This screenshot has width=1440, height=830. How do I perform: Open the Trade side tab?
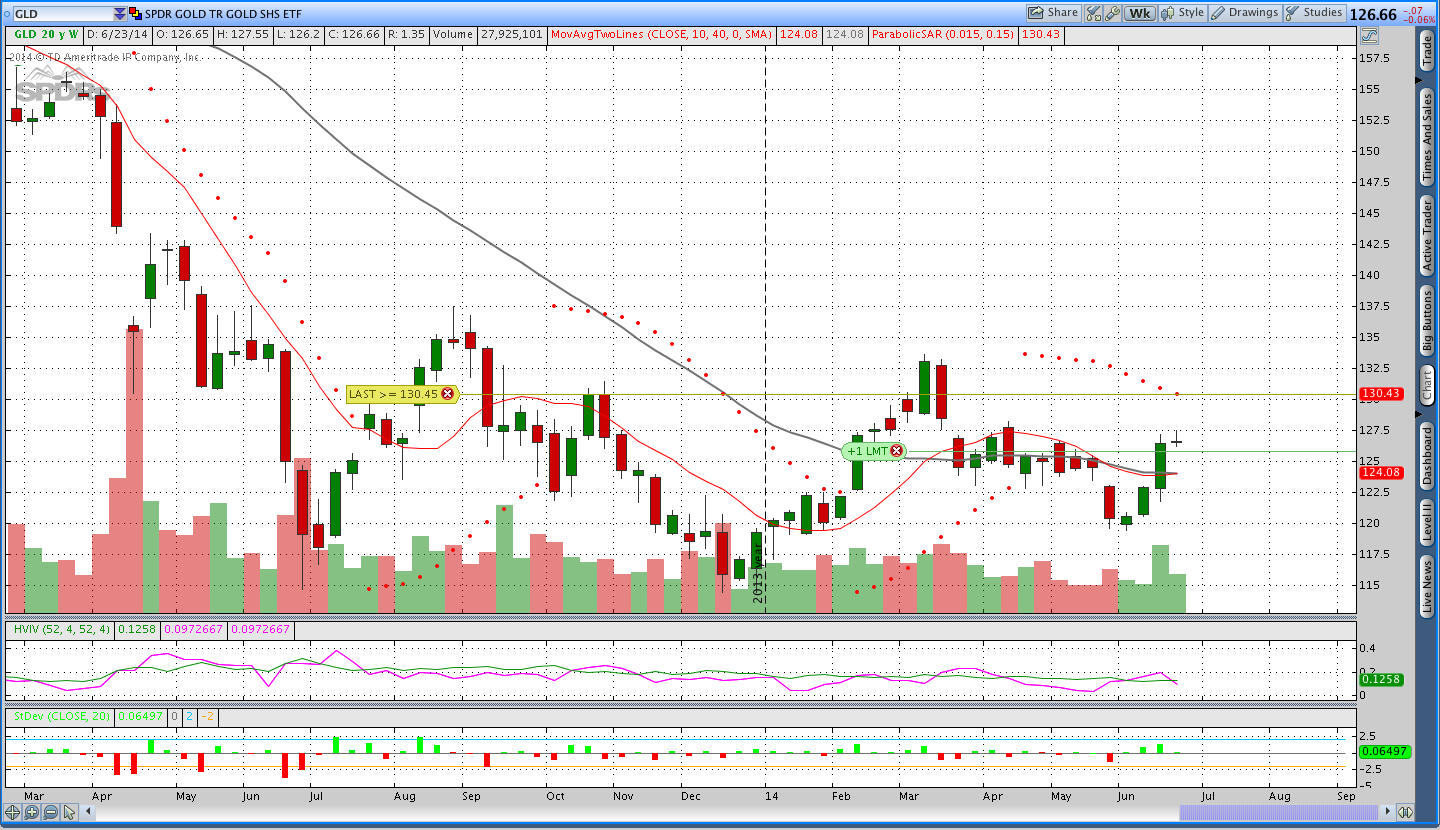[x=1427, y=51]
